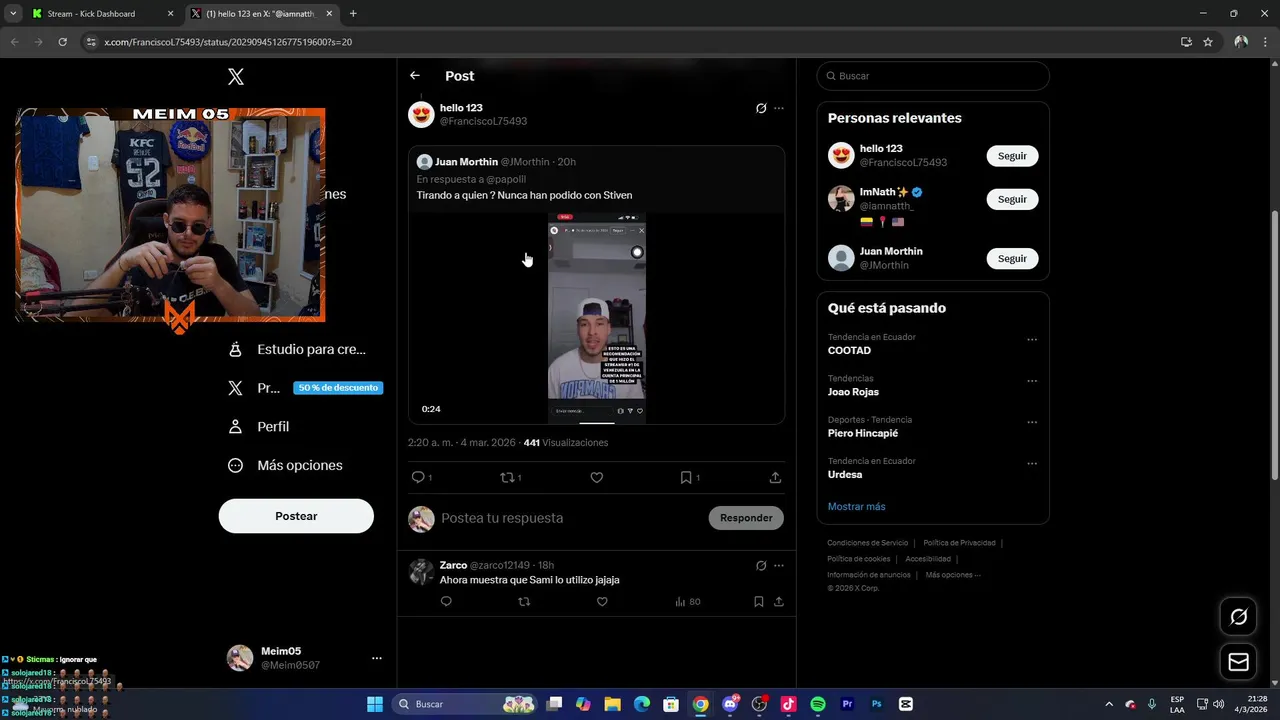This screenshot has height=720, width=1280.
Task: Go back using the Post arrow
Action: 415,76
